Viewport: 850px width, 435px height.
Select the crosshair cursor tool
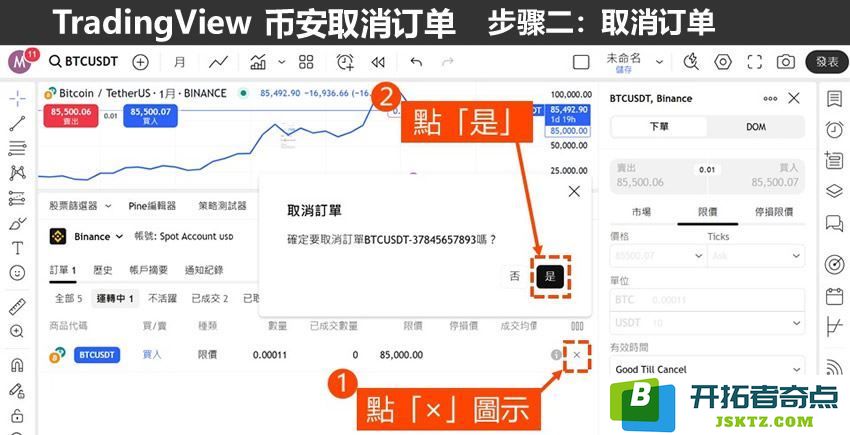pos(17,98)
